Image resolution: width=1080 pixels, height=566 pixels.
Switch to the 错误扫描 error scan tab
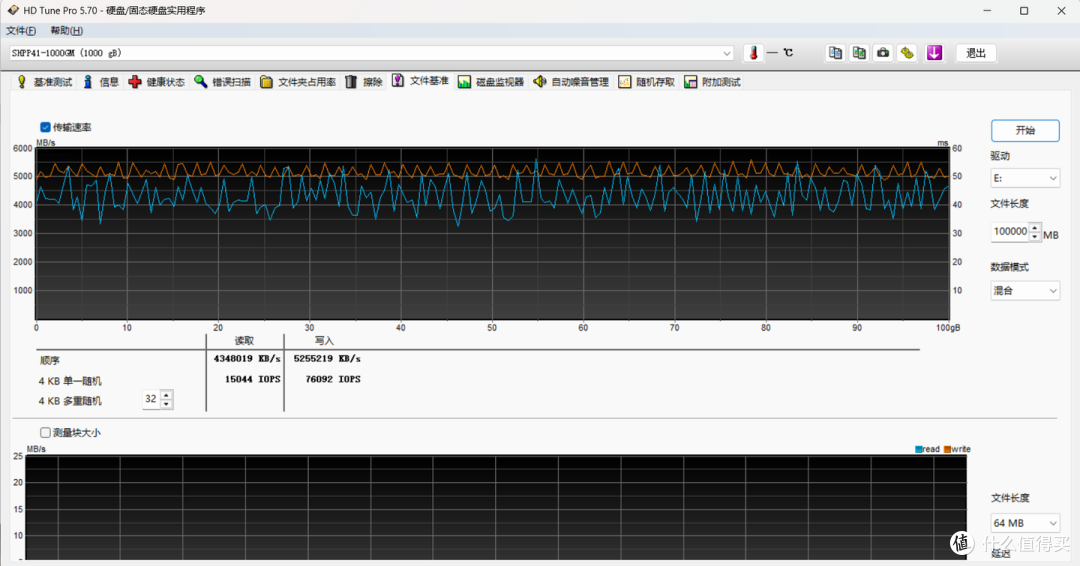[x=222, y=82]
